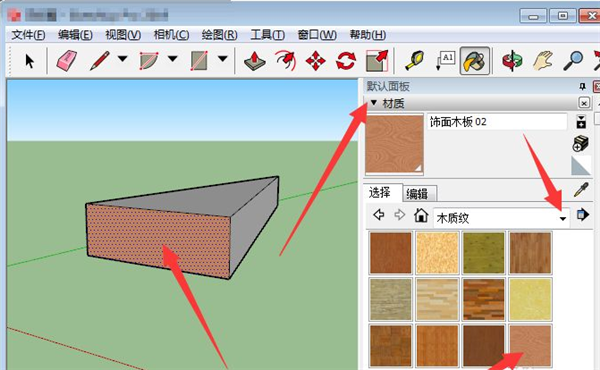This screenshot has height=370, width=600.
Task: Select the light plank flooring swatch
Action: (437, 300)
